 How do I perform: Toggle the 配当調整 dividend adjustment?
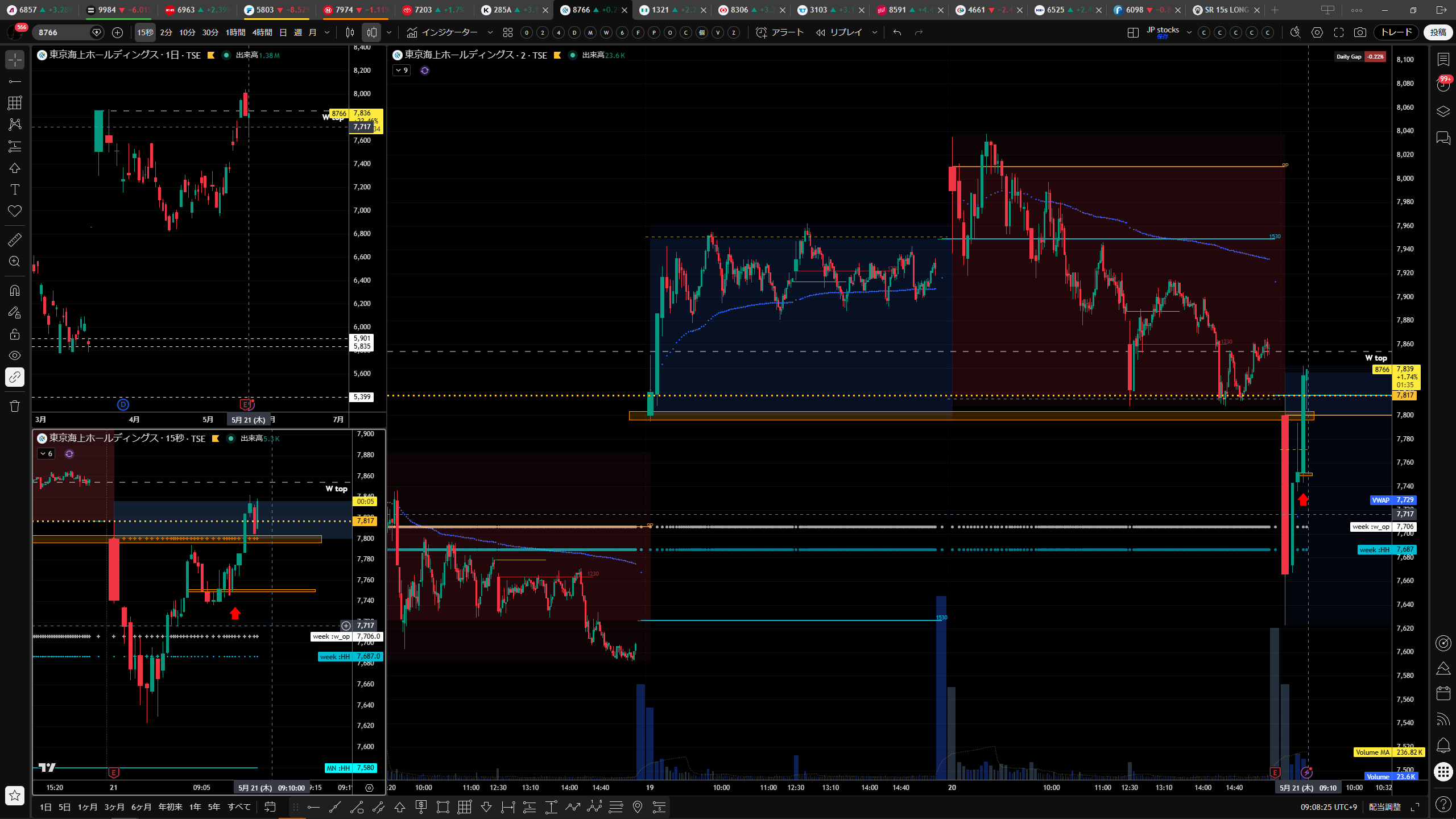tap(1384, 806)
